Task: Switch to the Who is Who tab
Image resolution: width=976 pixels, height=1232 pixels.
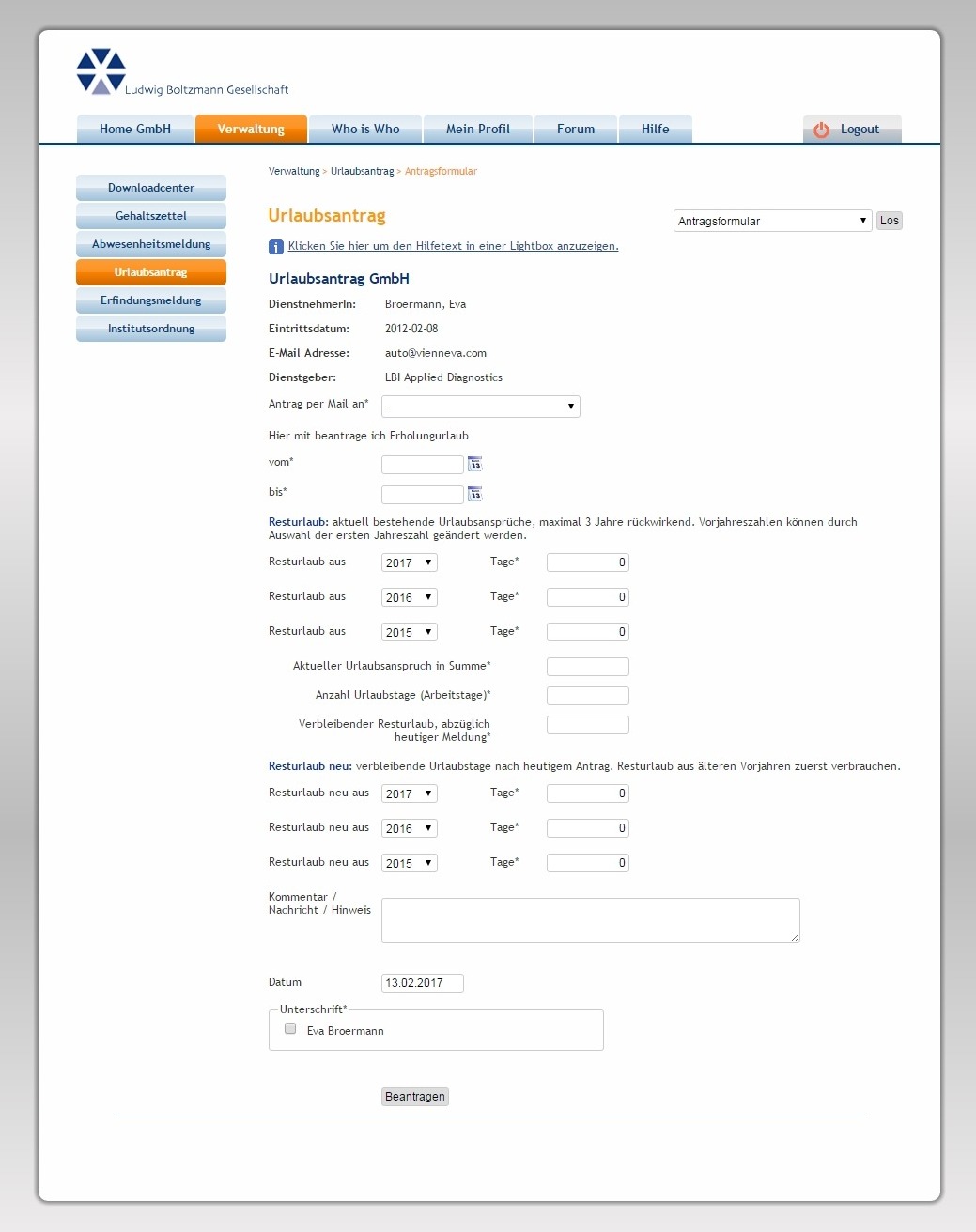Action: coord(364,129)
